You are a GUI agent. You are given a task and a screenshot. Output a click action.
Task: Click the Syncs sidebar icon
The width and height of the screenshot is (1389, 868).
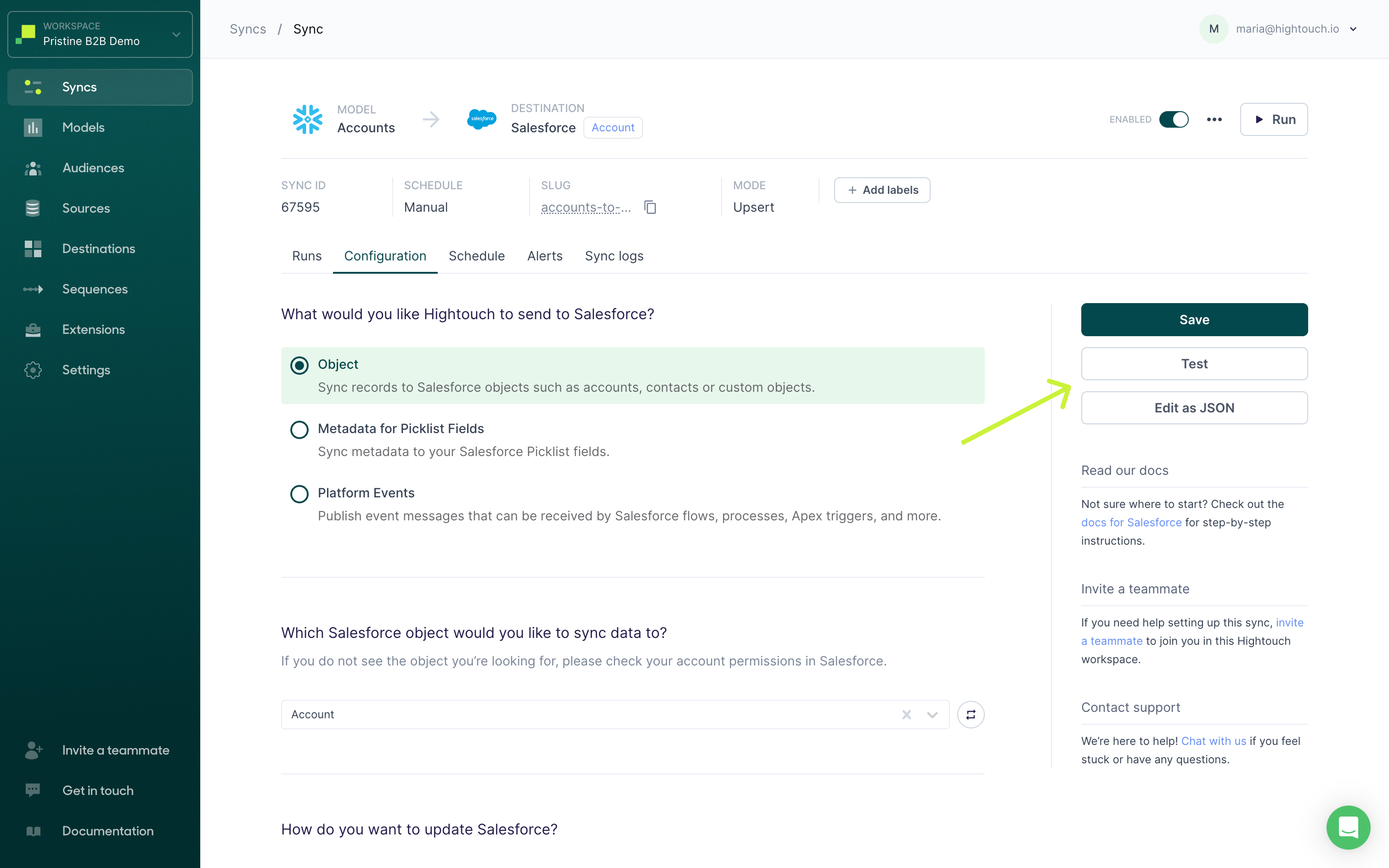click(32, 87)
